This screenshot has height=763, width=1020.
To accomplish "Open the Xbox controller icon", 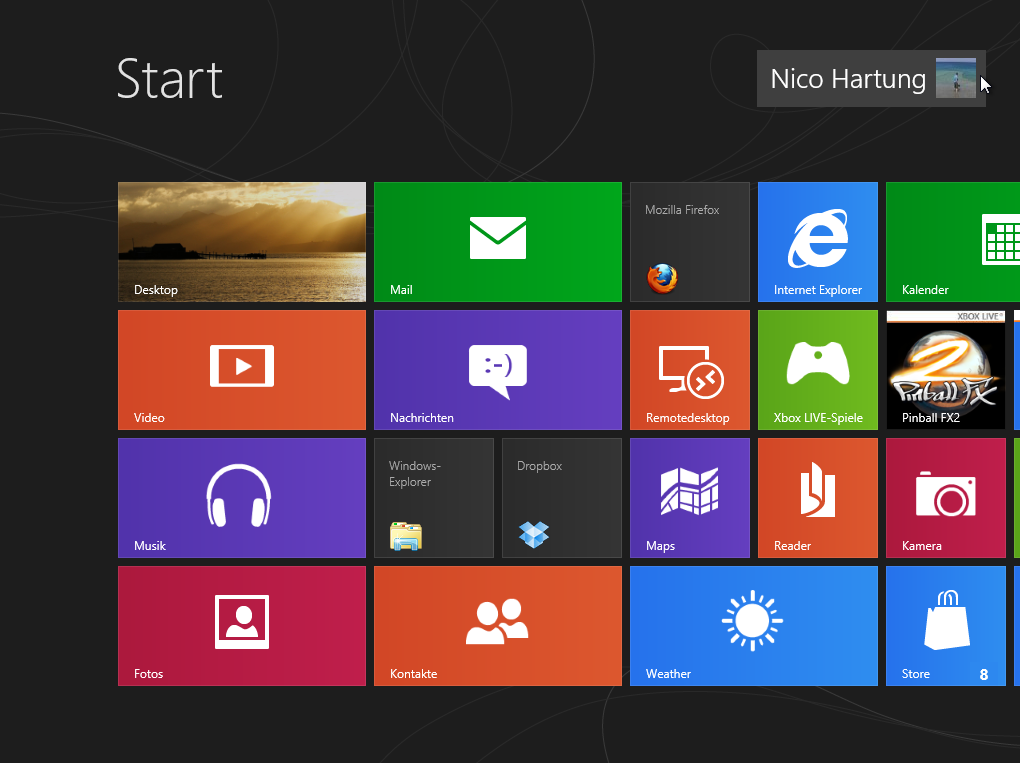I will click(818, 364).
